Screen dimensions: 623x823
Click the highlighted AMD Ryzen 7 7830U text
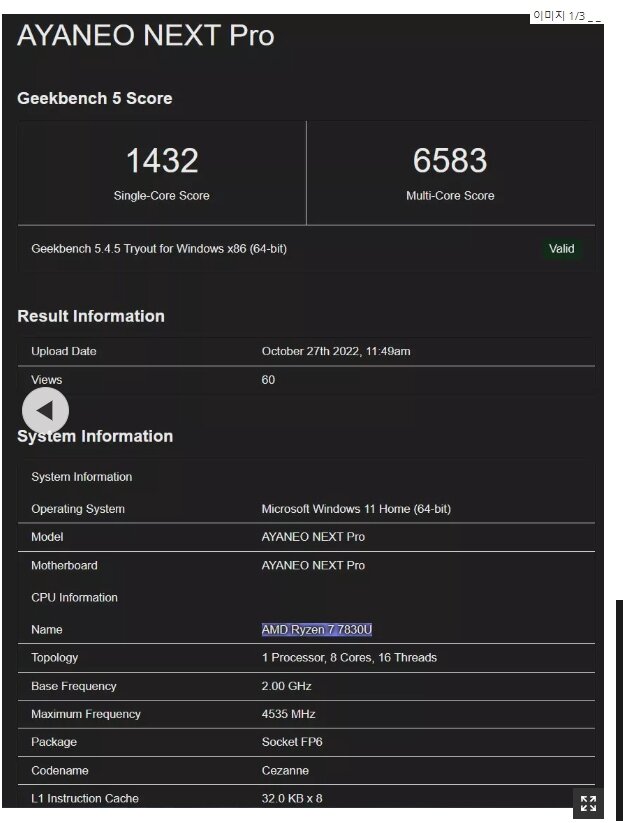[x=317, y=629]
